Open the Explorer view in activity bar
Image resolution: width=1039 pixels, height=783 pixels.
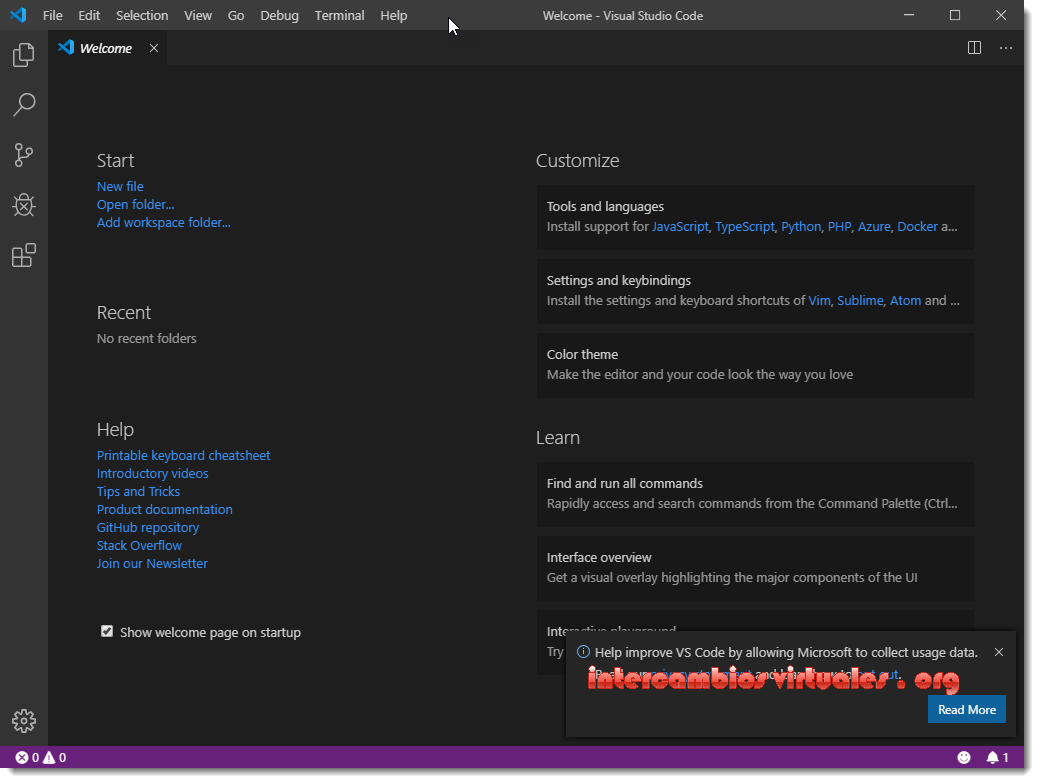24,54
